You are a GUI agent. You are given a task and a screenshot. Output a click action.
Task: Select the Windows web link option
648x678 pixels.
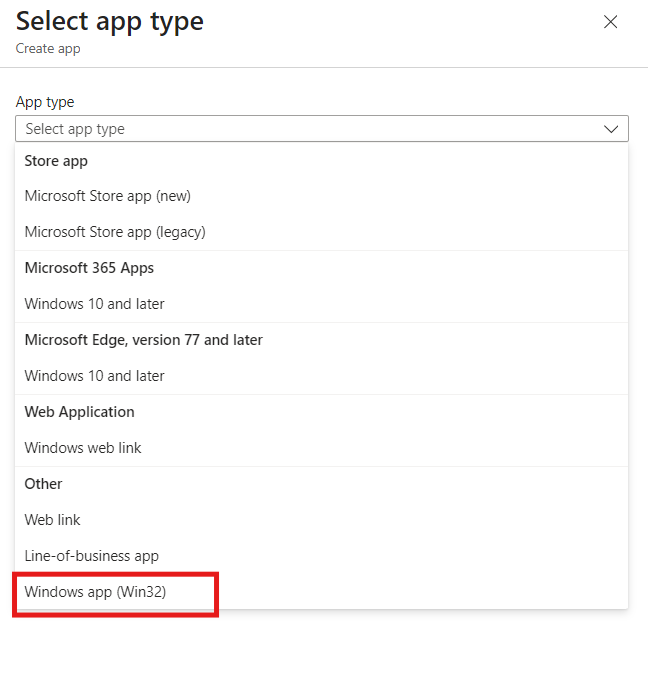click(x=83, y=448)
